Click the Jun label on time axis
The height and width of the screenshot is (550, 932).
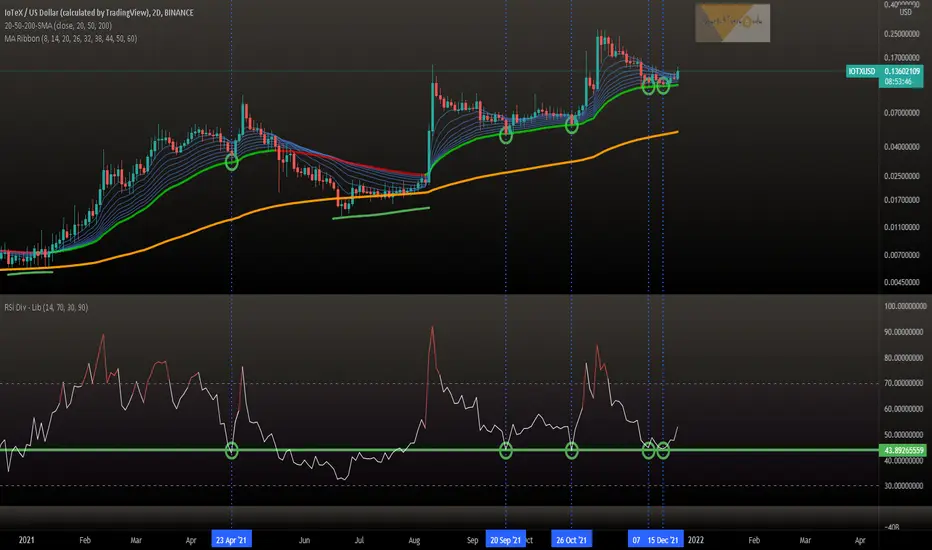click(304, 540)
